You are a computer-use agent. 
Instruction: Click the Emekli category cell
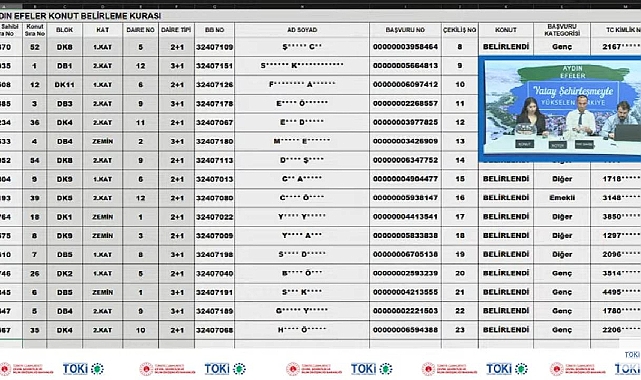pyautogui.click(x=562, y=198)
